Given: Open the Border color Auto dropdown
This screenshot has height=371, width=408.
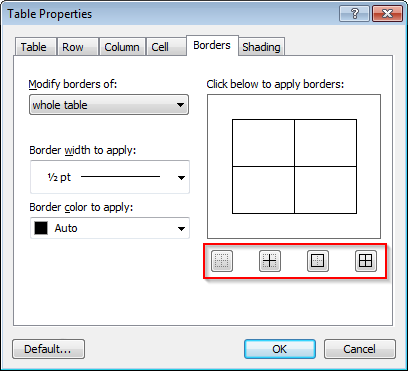Looking at the screenshot, I should [x=110, y=228].
